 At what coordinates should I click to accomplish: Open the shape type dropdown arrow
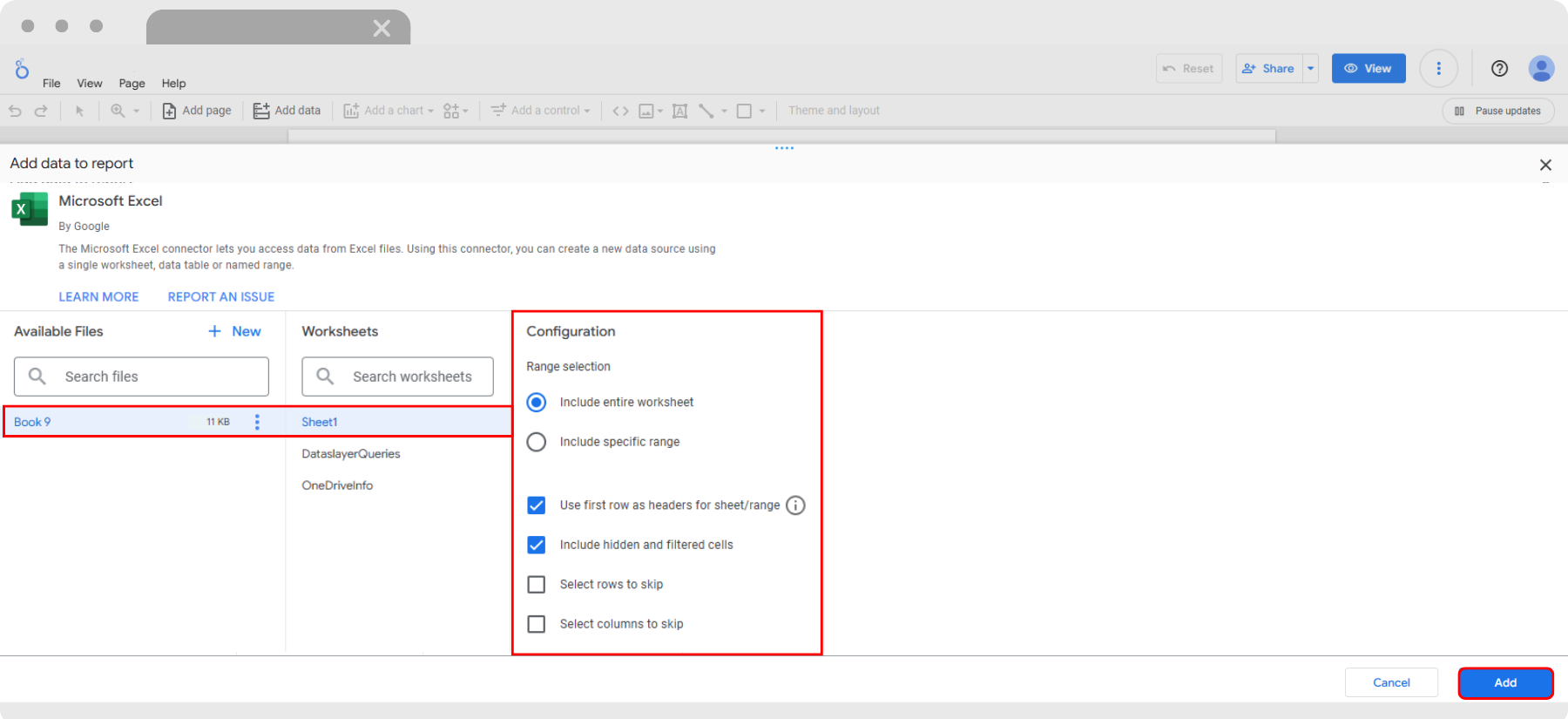[x=762, y=112]
